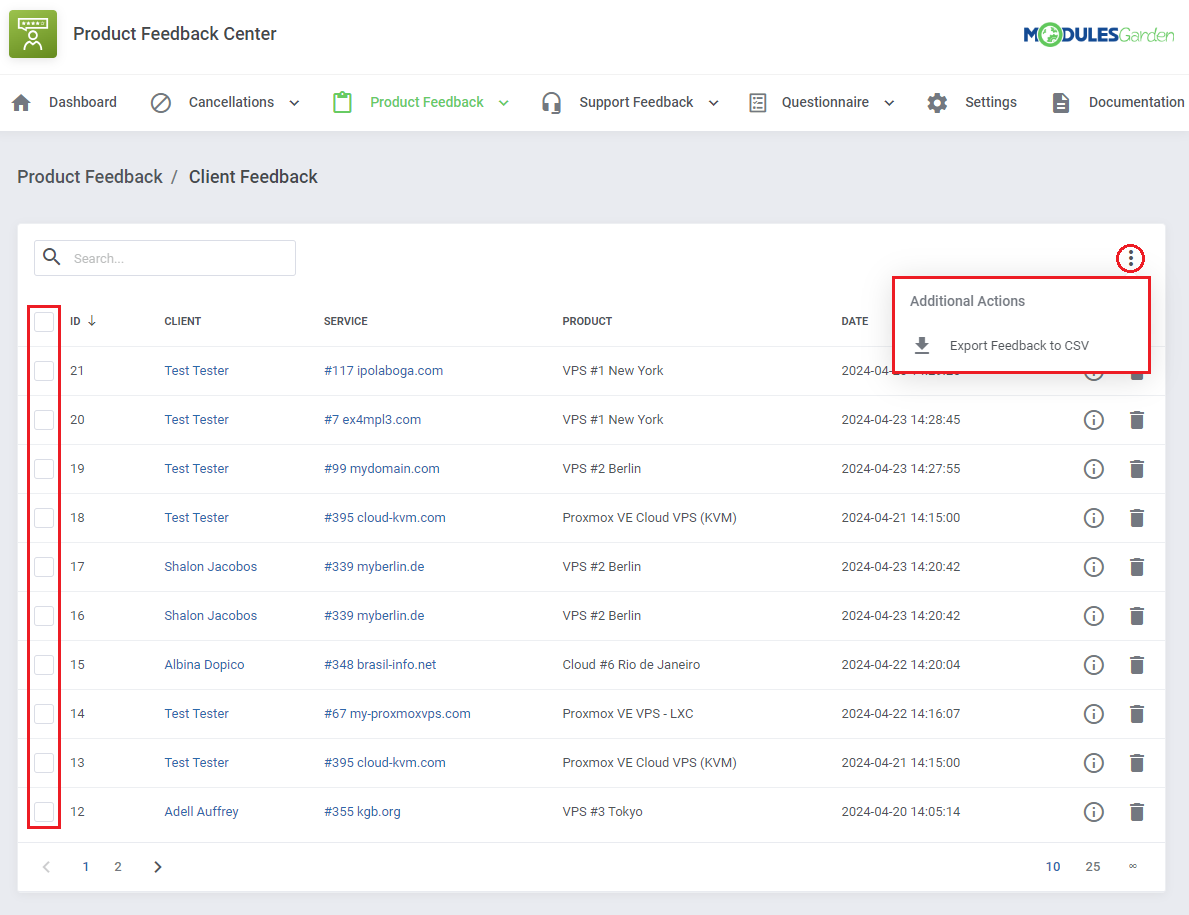The width and height of the screenshot is (1189, 915).
Task: View info for feedback ID 20
Action: pyautogui.click(x=1093, y=420)
